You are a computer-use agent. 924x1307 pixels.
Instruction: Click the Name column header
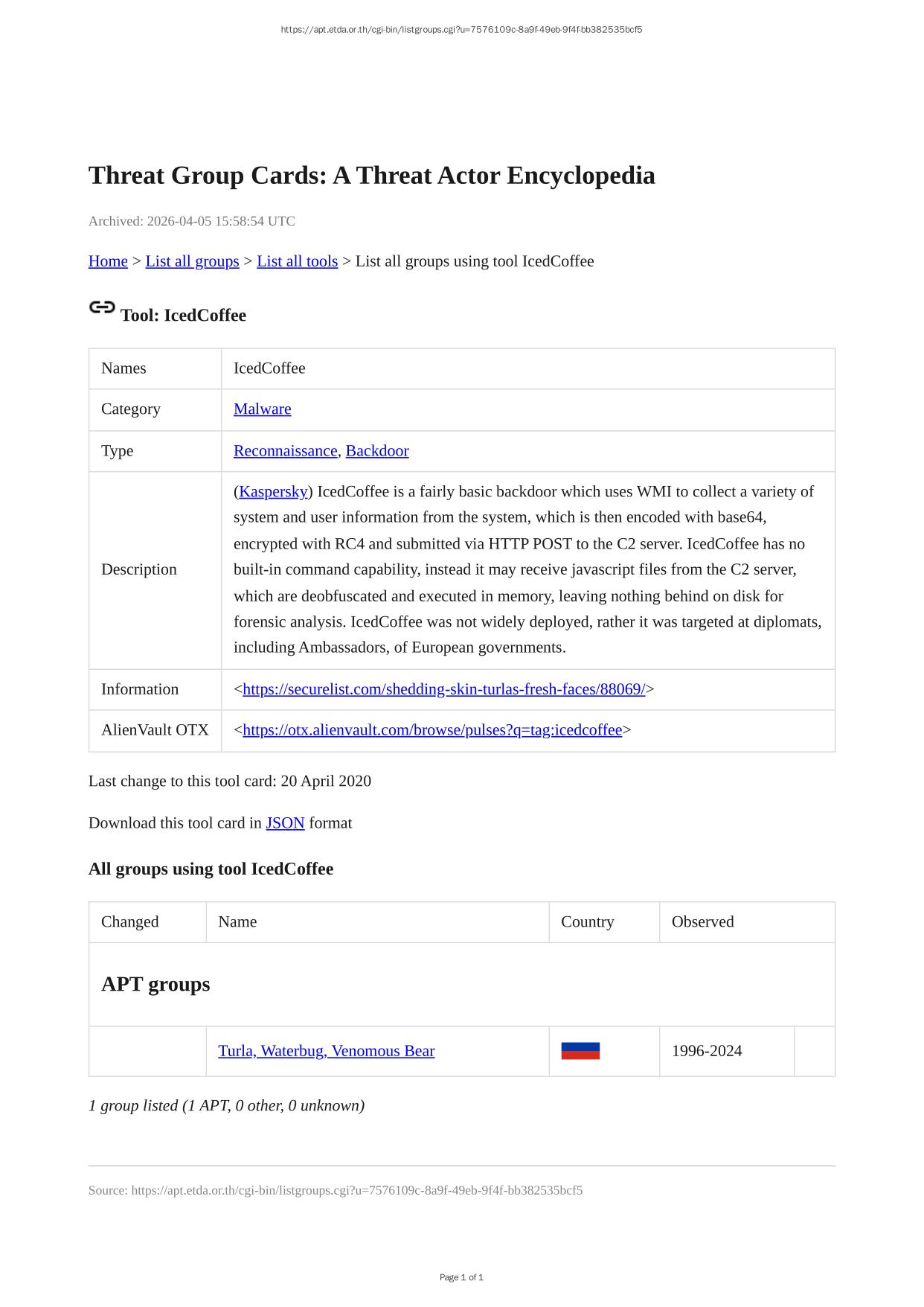[x=237, y=922]
